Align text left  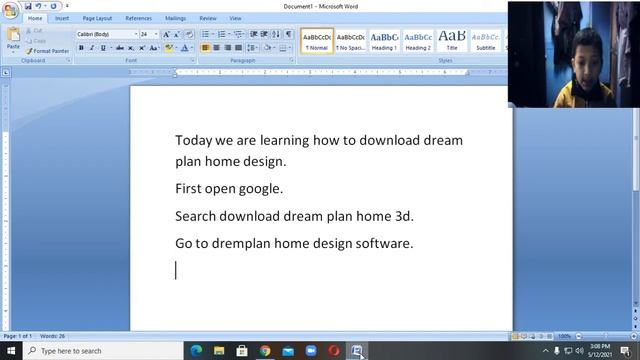[x=205, y=48]
